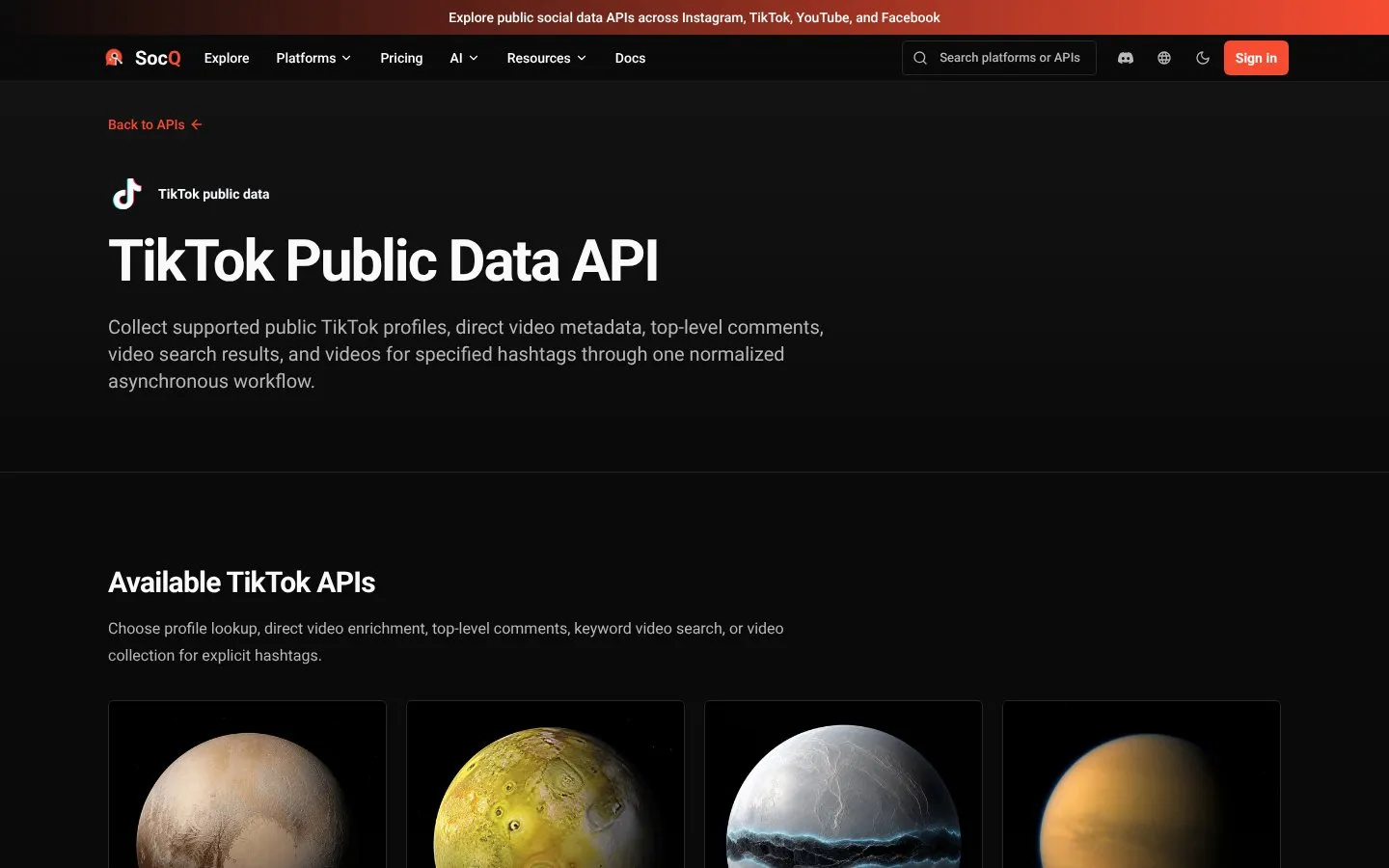Open the Discord community icon
The height and width of the screenshot is (868, 1389).
[1125, 58]
